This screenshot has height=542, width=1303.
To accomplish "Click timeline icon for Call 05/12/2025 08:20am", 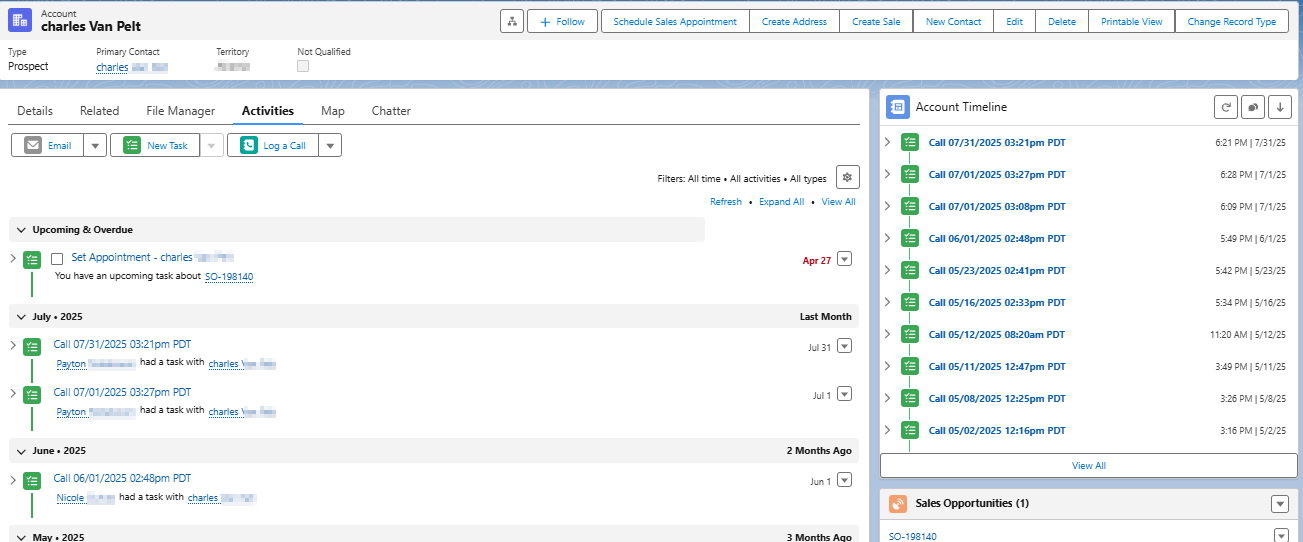I will click(909, 334).
